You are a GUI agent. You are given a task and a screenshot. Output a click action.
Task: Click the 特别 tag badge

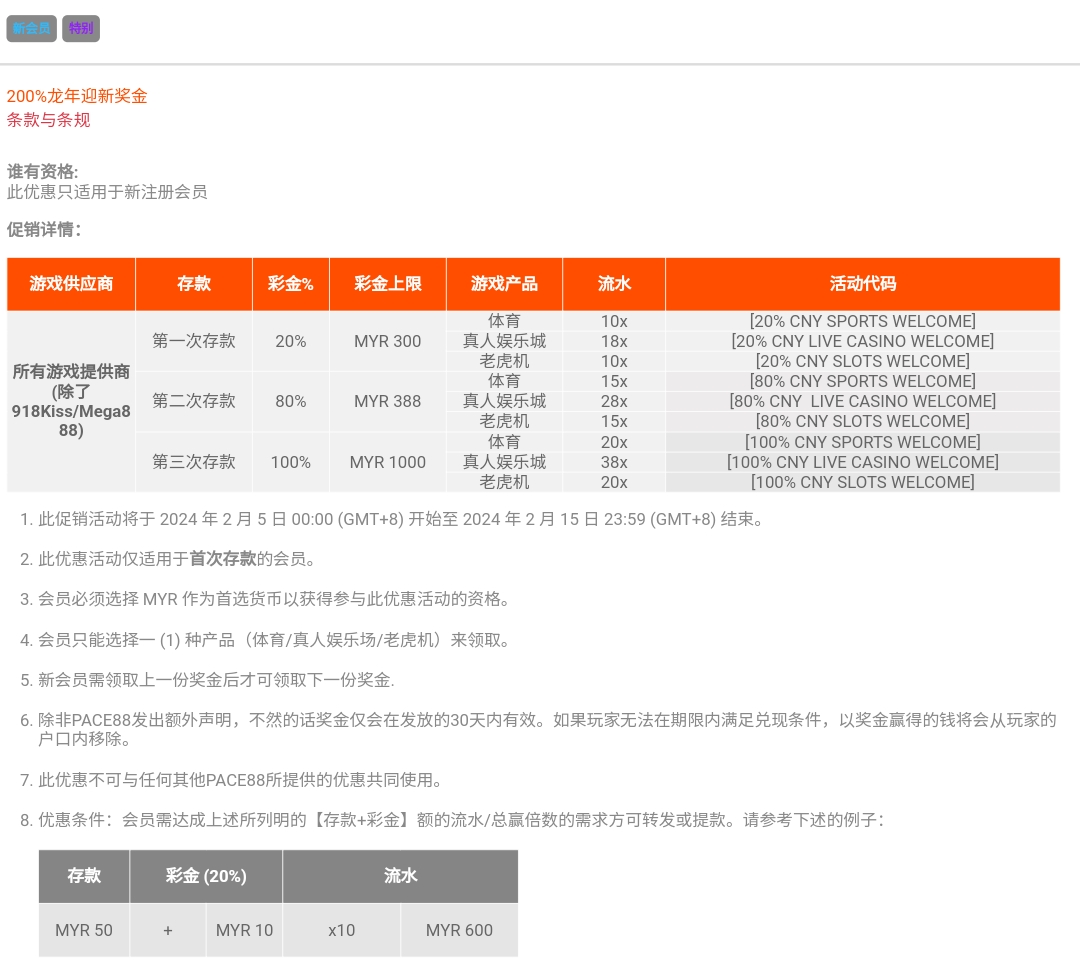[81, 29]
